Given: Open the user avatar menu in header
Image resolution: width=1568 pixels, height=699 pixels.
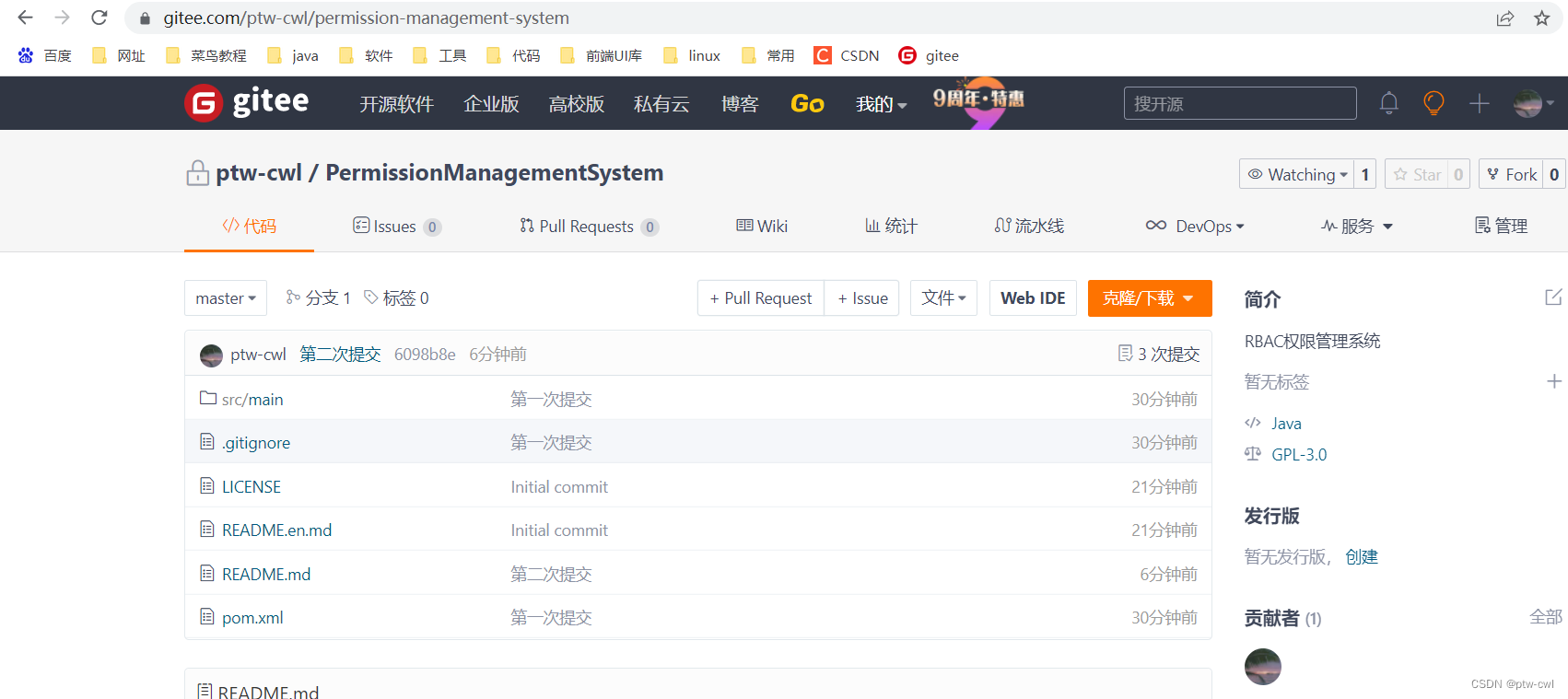Looking at the screenshot, I should tap(1533, 103).
